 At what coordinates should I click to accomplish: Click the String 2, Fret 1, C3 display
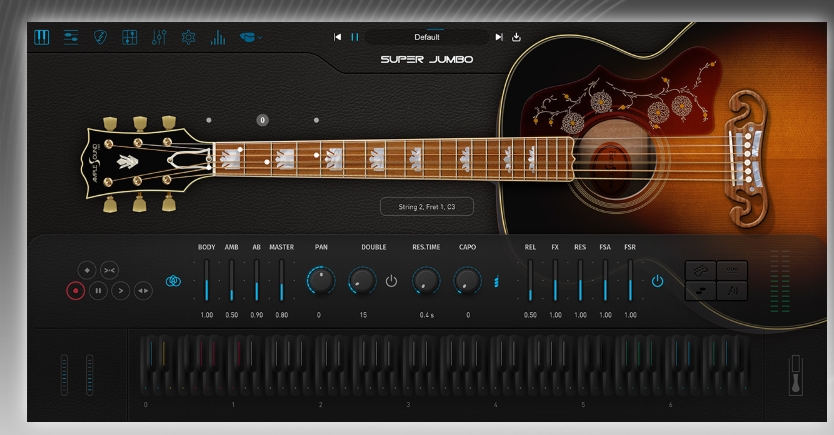427,207
